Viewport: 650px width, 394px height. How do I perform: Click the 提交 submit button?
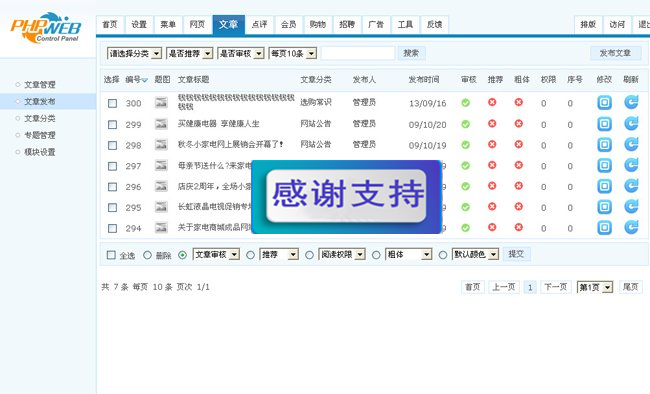516,254
